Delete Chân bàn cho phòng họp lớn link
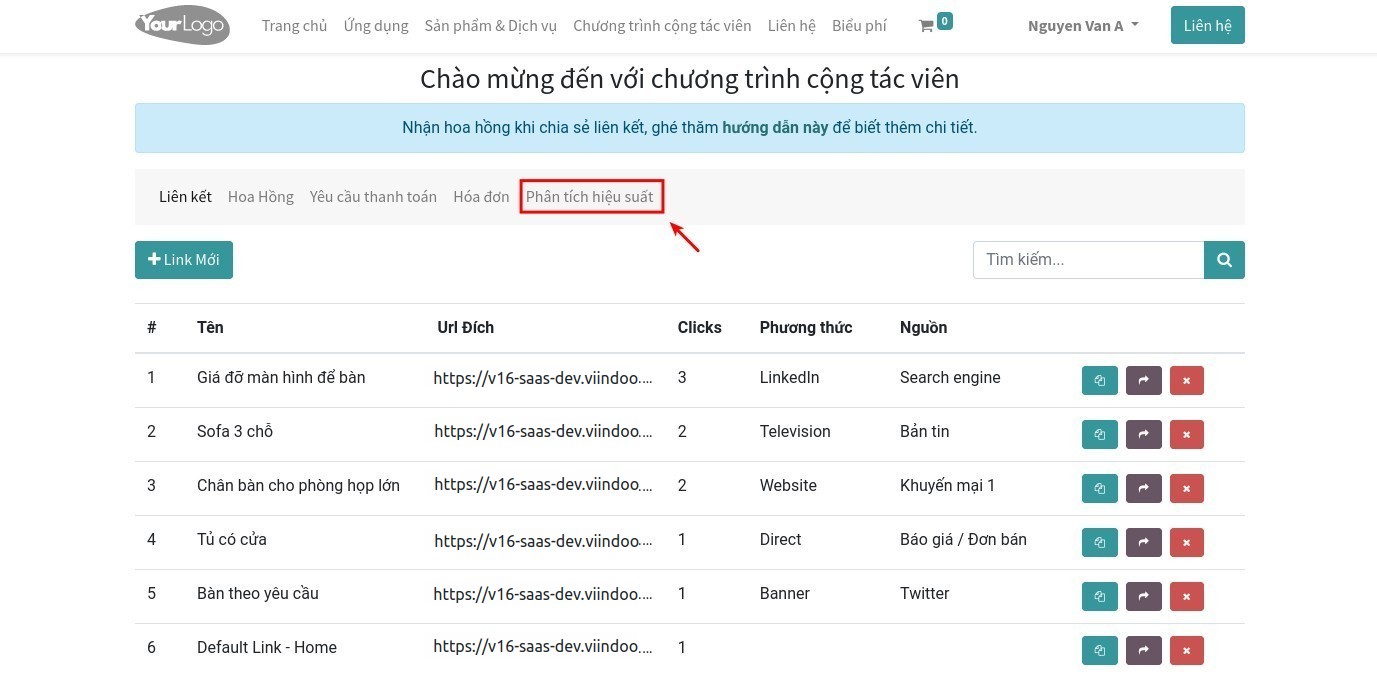1377x687 pixels. [x=1187, y=489]
